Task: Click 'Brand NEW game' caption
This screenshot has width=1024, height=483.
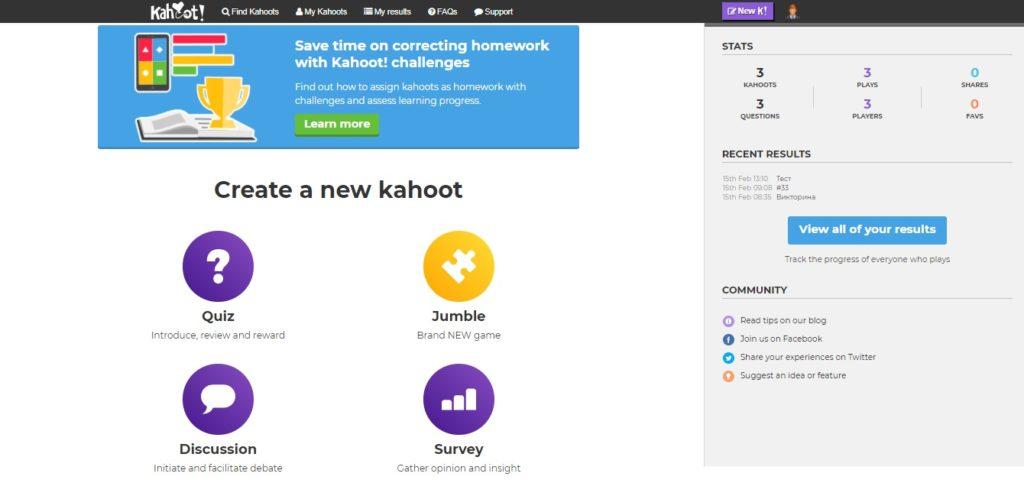Action: [458, 335]
